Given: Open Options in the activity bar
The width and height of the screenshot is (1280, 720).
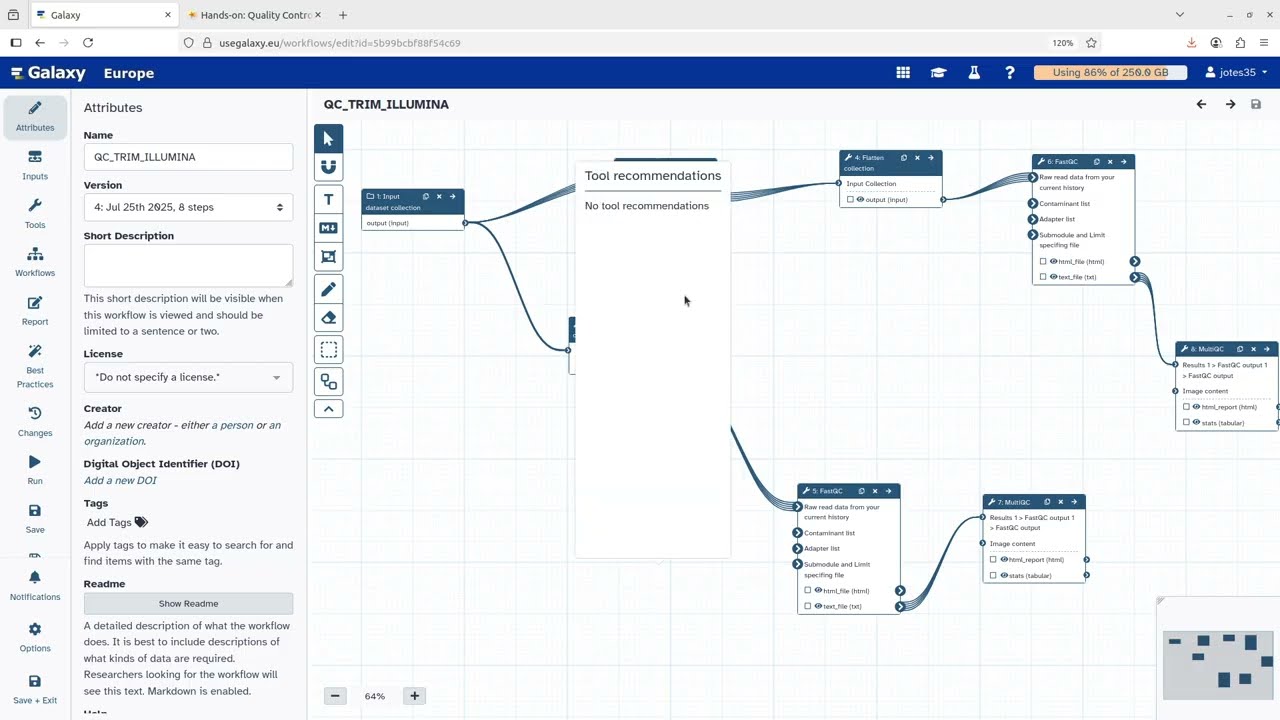Looking at the screenshot, I should (35, 637).
